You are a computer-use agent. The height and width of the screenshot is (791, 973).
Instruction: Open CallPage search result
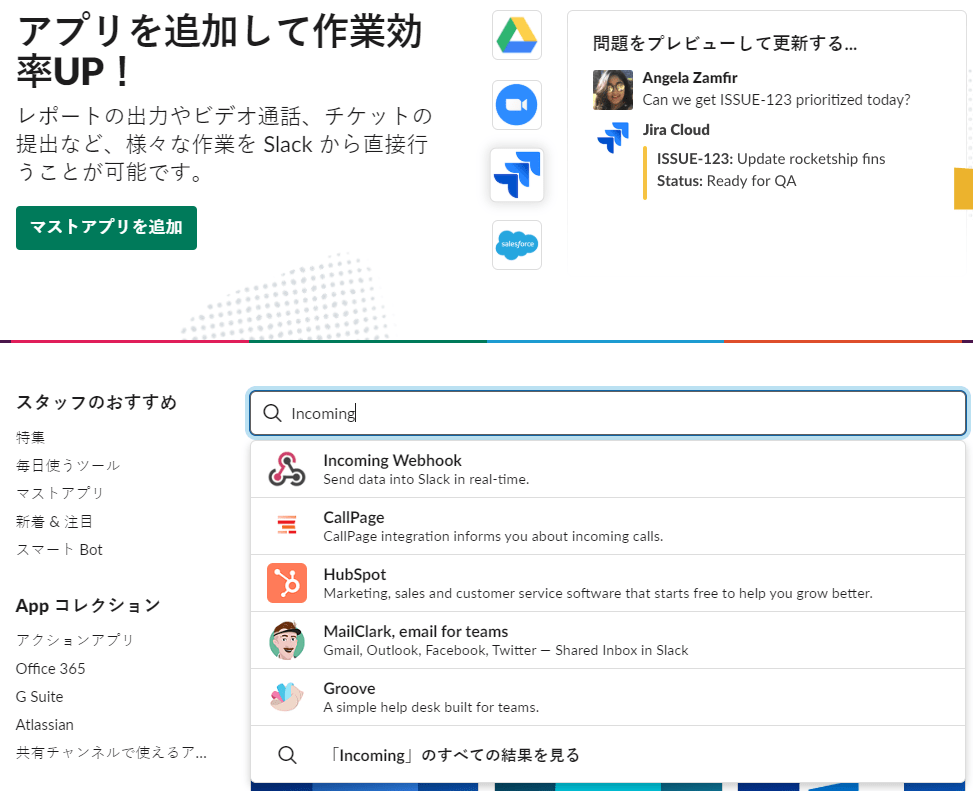pos(608,526)
